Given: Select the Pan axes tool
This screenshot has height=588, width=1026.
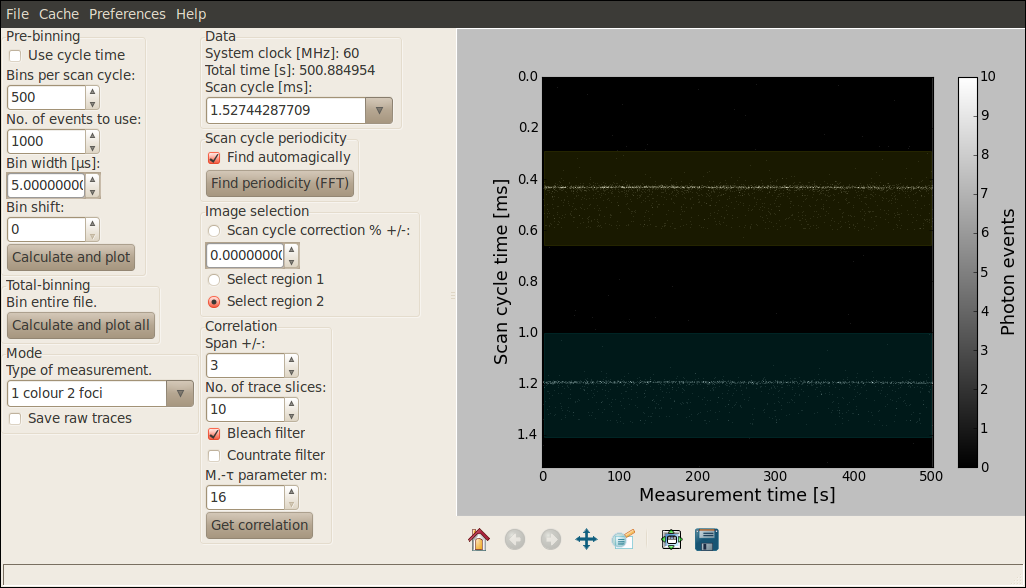Looking at the screenshot, I should pyautogui.click(x=587, y=540).
